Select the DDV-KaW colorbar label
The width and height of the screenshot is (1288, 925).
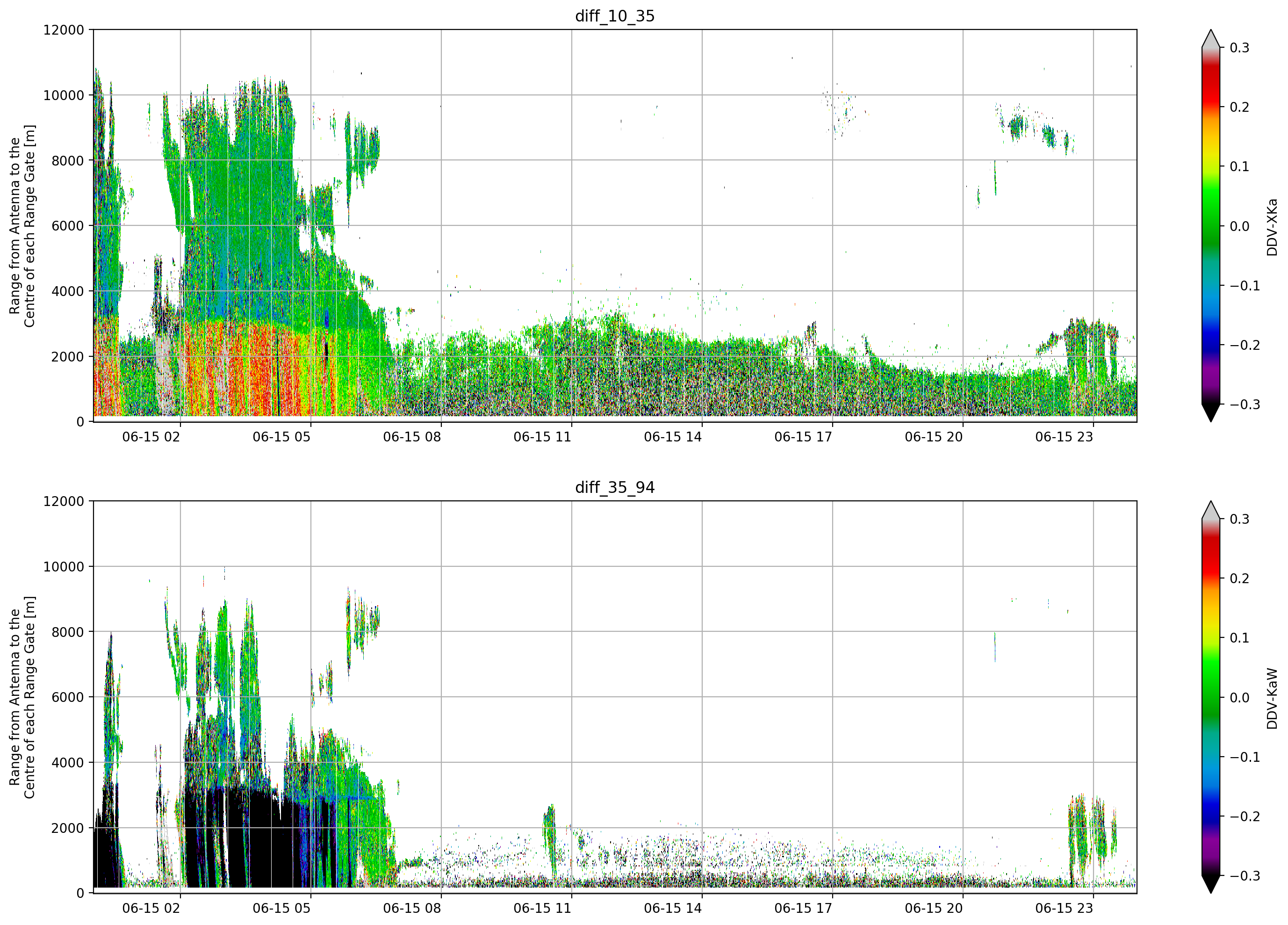click(x=1272, y=698)
